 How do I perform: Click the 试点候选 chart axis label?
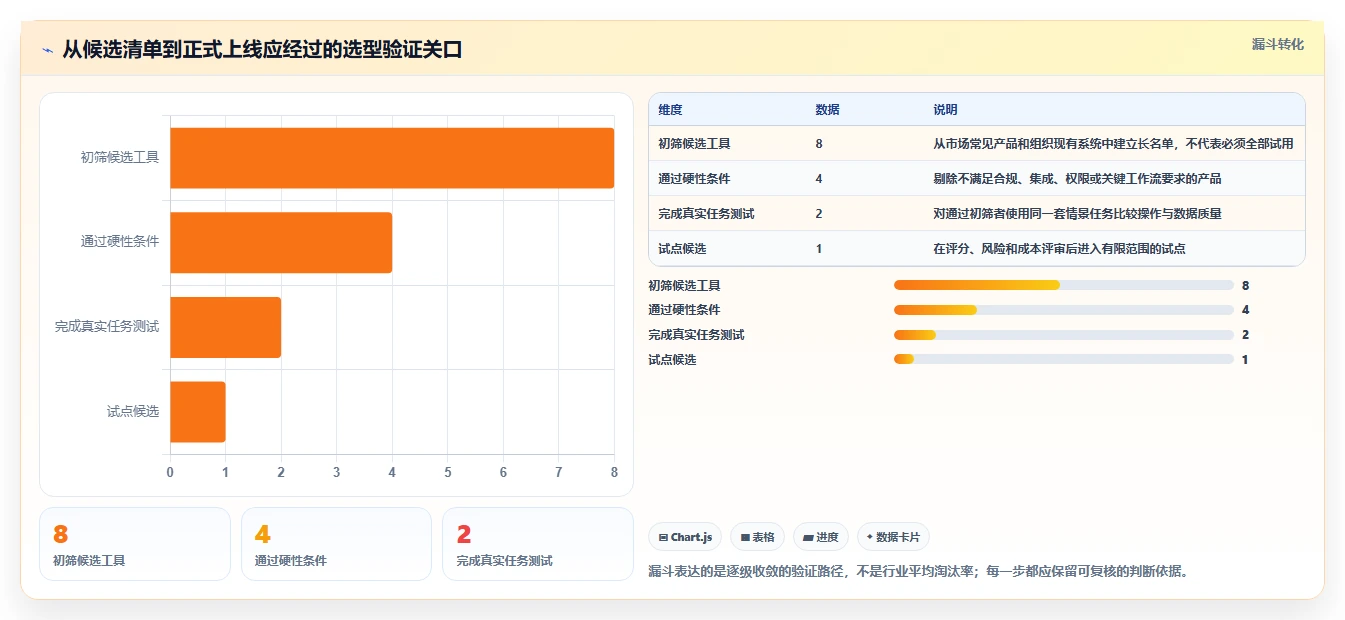(133, 411)
